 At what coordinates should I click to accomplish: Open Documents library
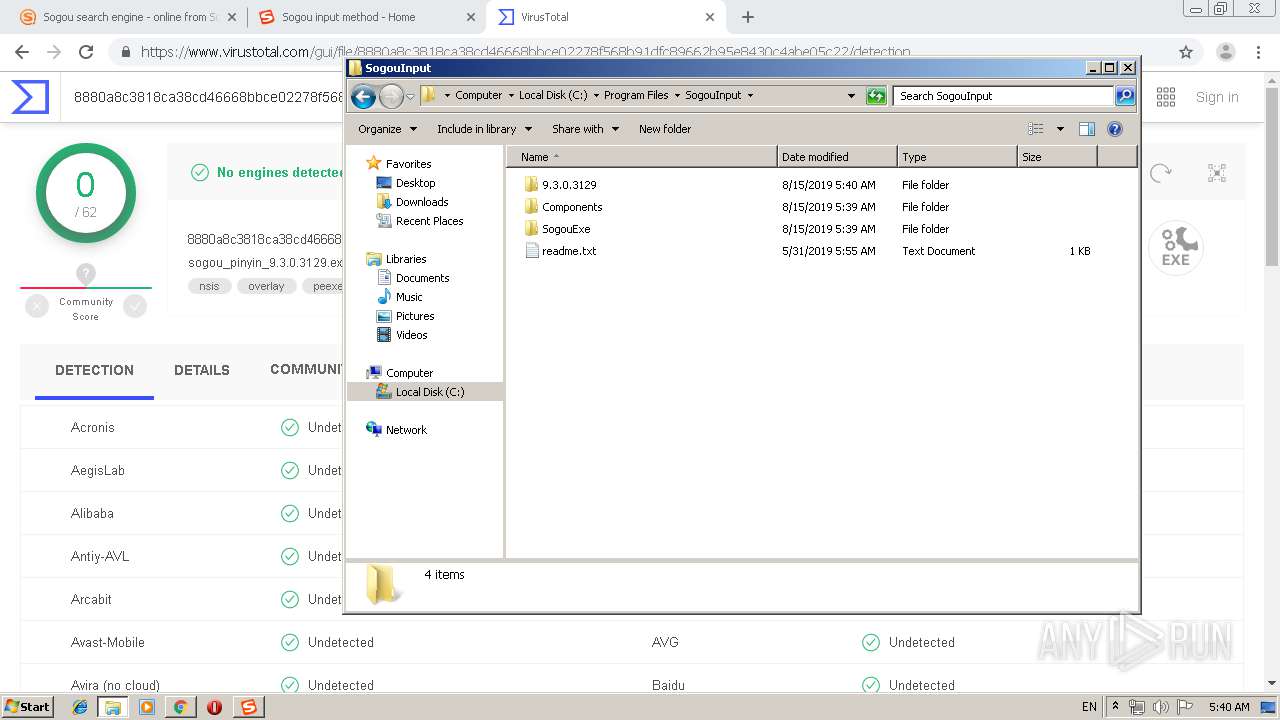[422, 278]
